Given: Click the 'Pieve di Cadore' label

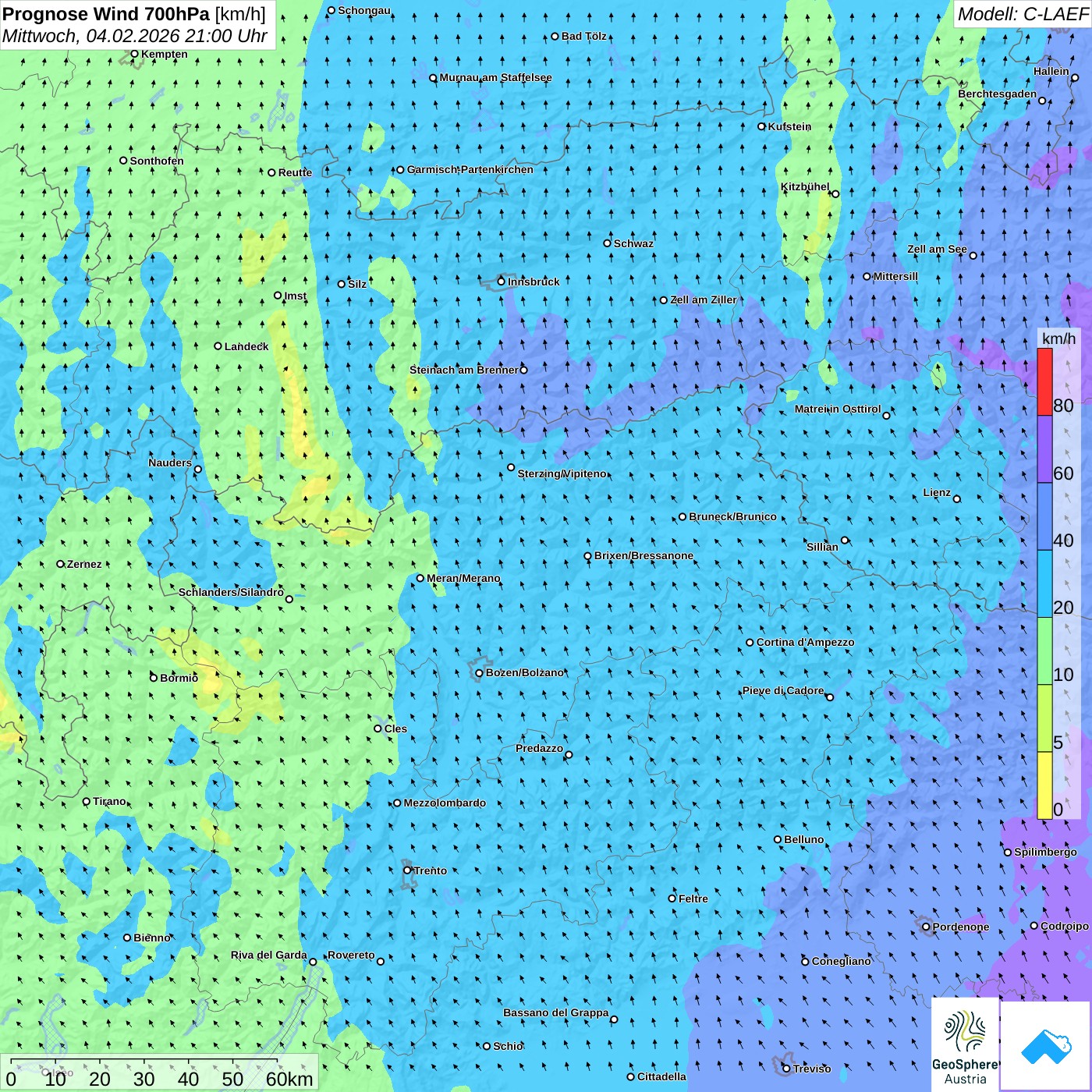Looking at the screenshot, I should click(x=782, y=690).
